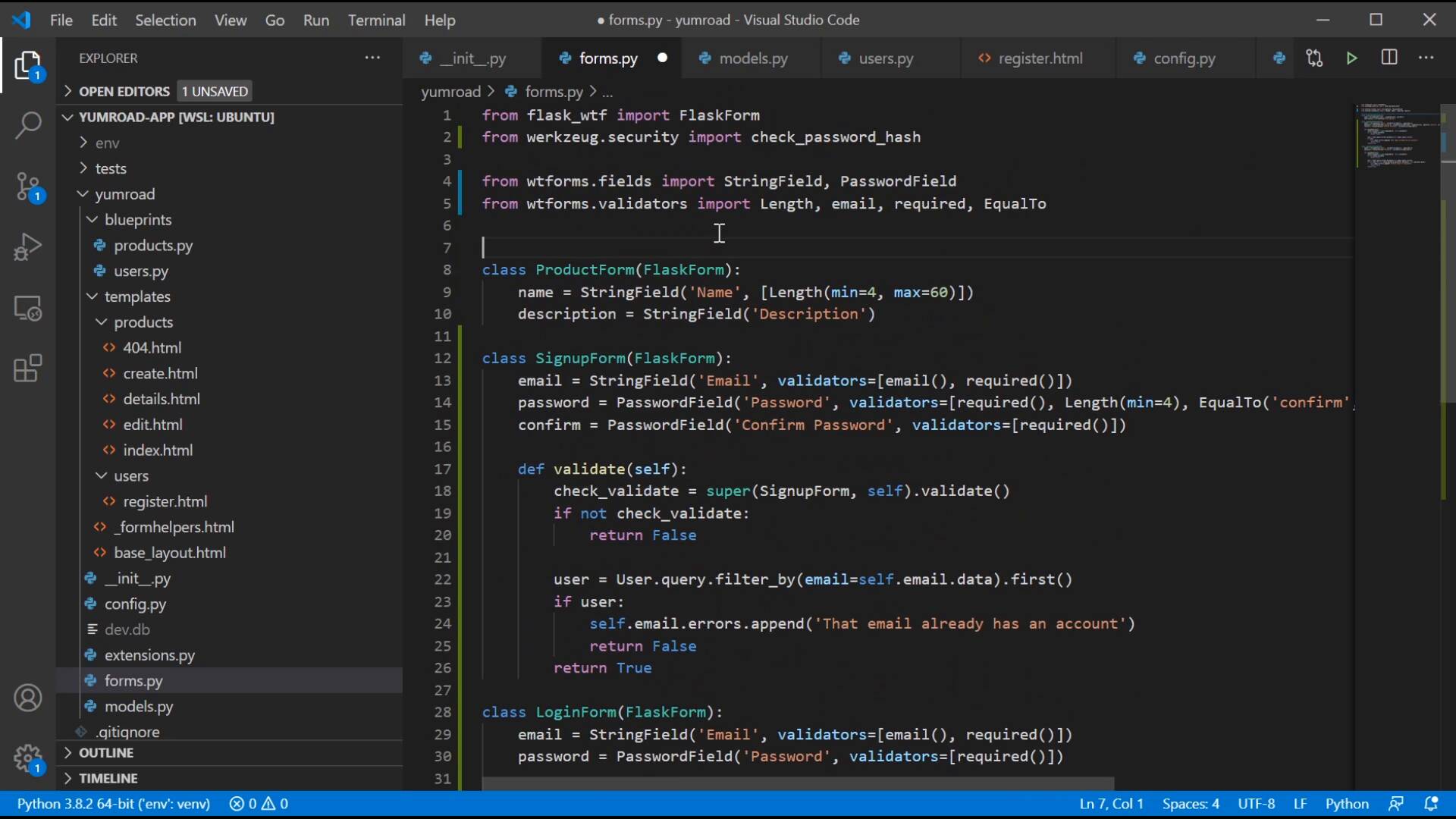This screenshot has width=1456, height=819.
Task: Open Run and Debug view
Action: [28, 247]
